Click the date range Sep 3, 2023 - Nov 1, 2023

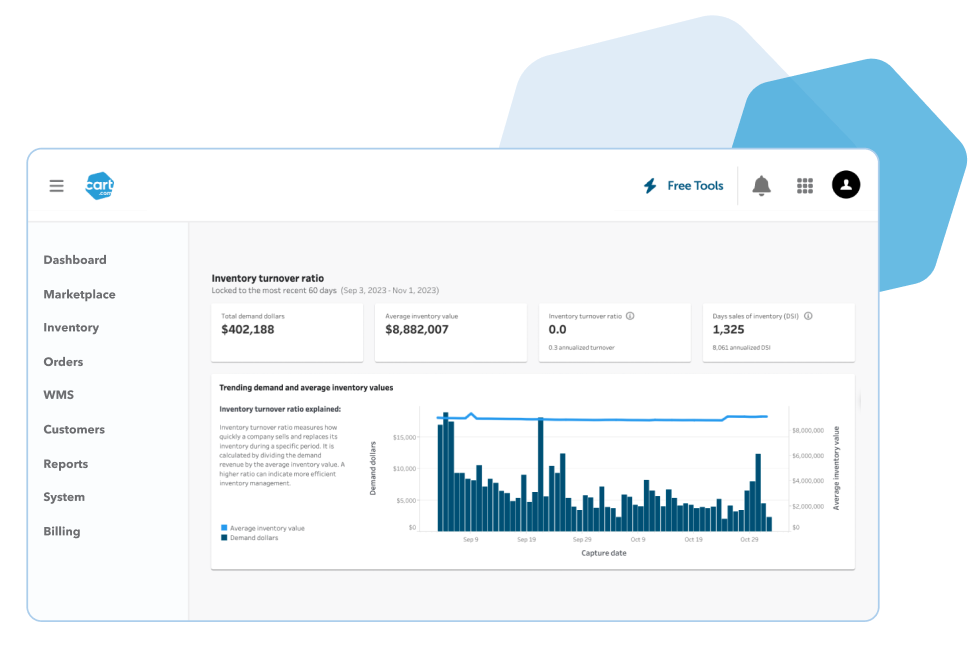point(390,290)
